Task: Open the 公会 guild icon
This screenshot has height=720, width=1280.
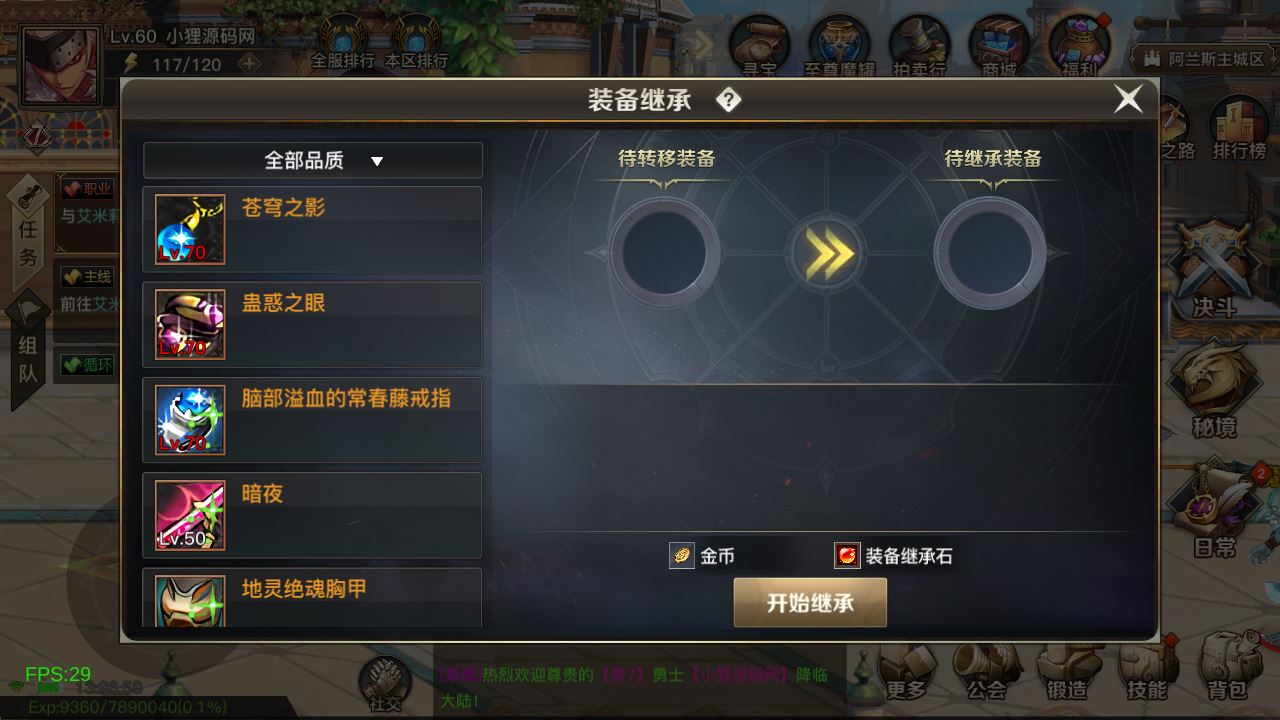Action: pos(986,672)
